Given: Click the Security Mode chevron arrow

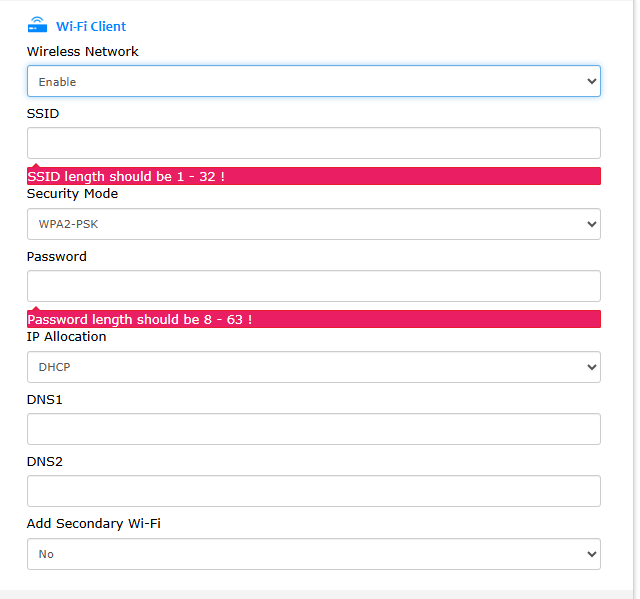Looking at the screenshot, I should [591, 224].
